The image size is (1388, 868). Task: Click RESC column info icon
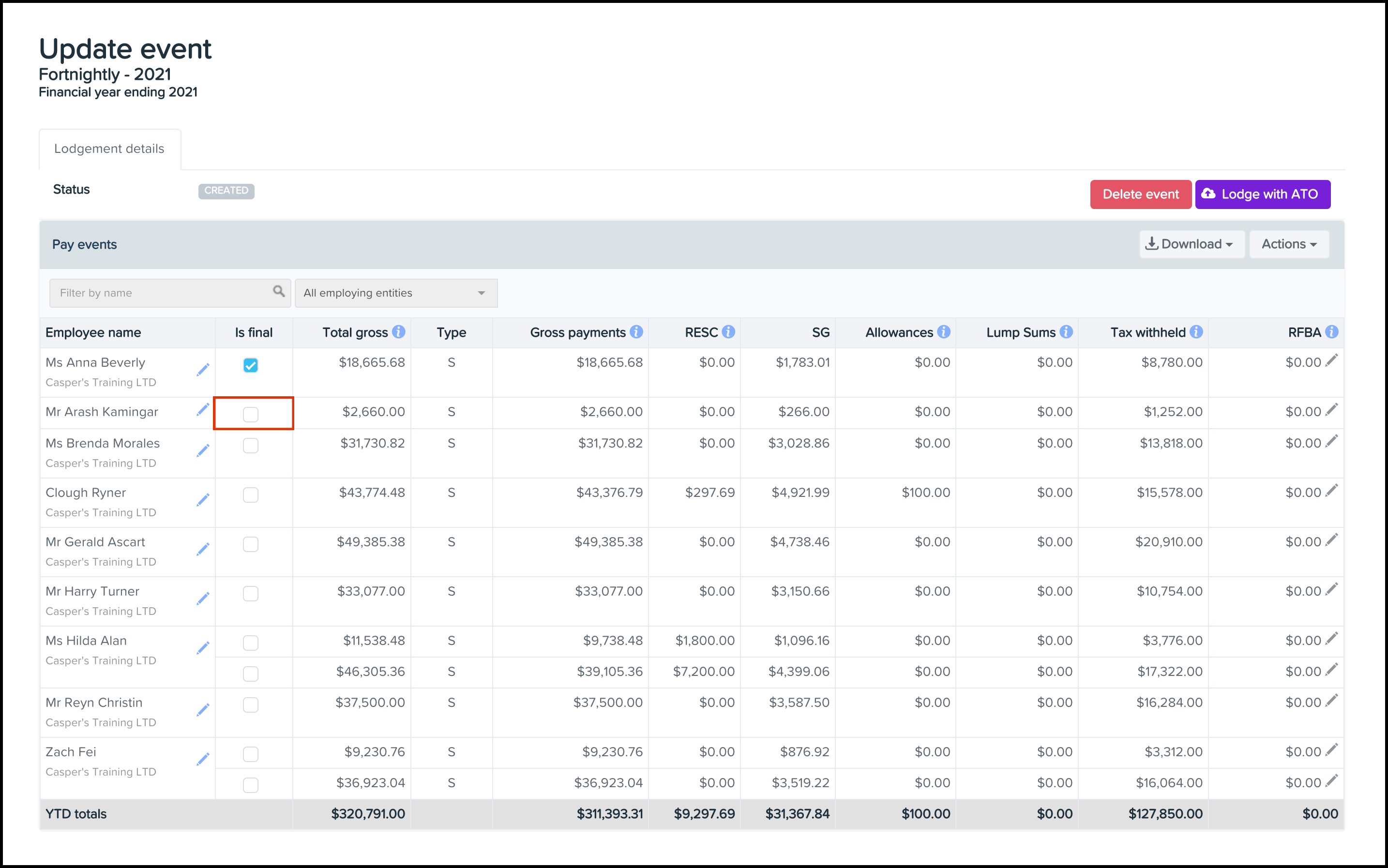(728, 332)
